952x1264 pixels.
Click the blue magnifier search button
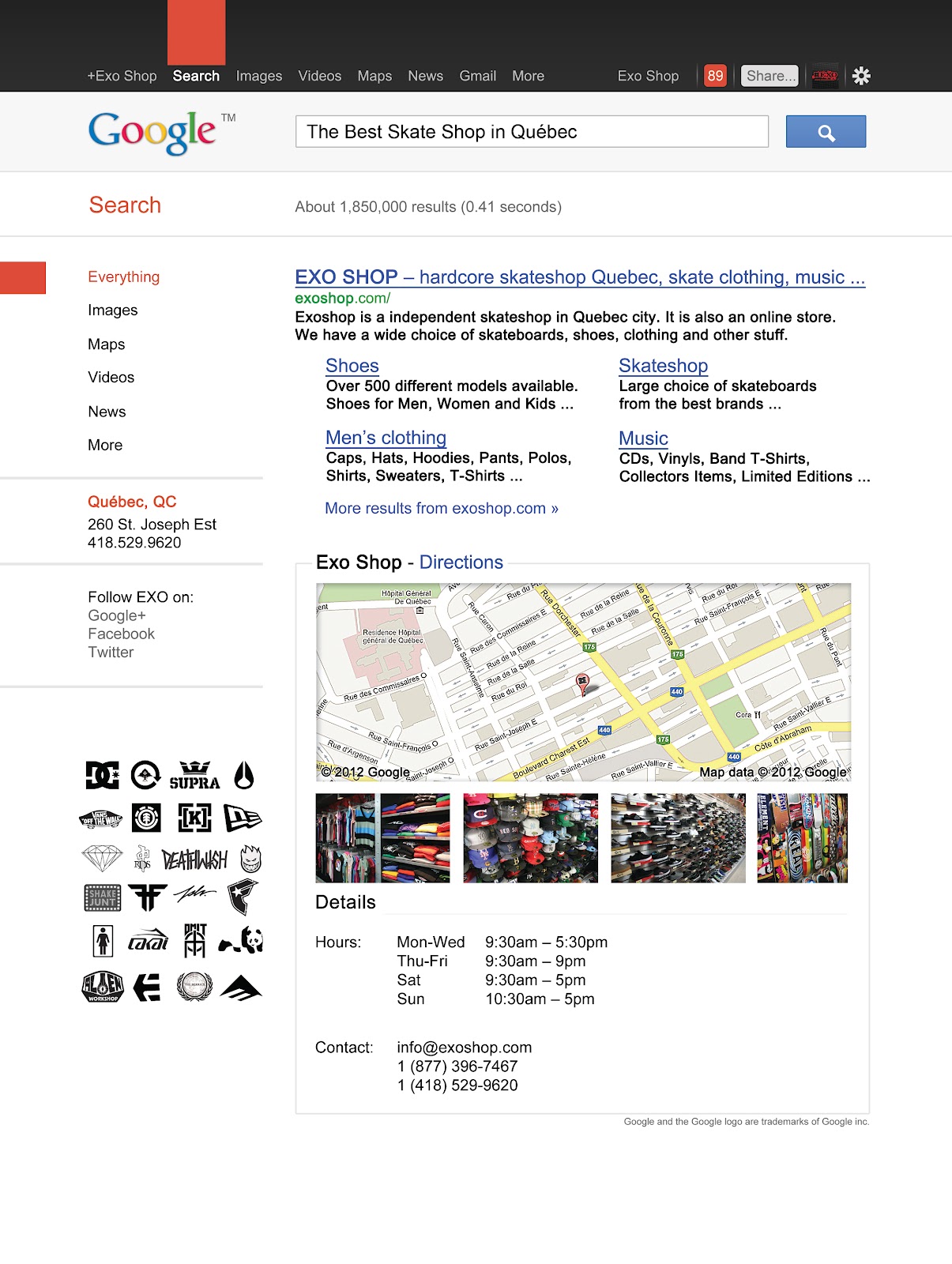[x=826, y=131]
